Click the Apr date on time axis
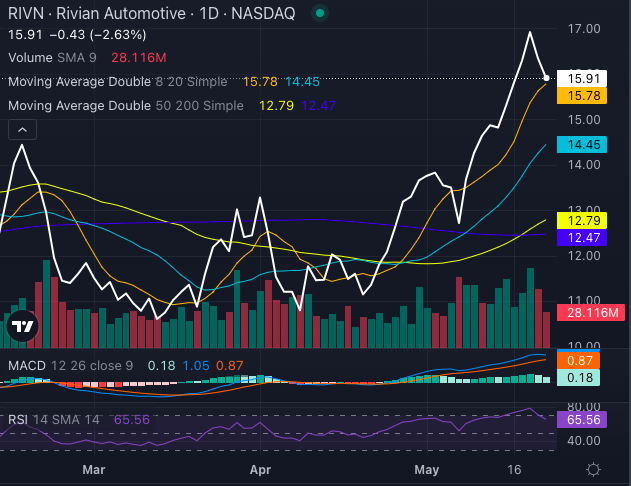This screenshot has height=486, width=631. (x=260, y=470)
